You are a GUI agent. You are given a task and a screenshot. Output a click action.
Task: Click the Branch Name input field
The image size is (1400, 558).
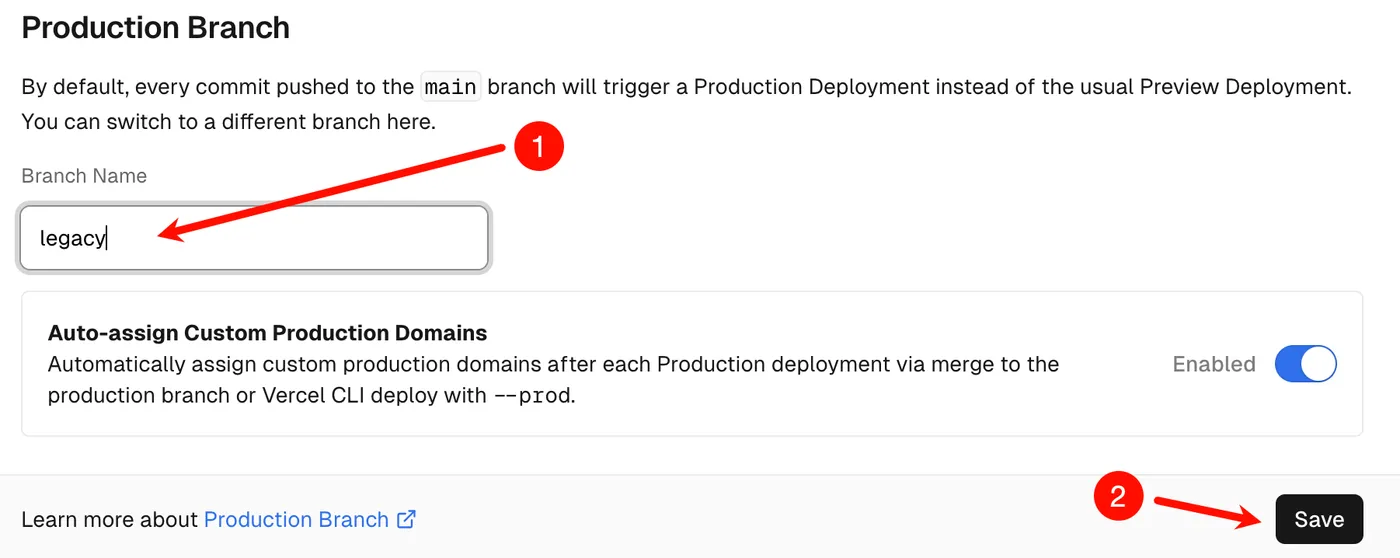253,238
